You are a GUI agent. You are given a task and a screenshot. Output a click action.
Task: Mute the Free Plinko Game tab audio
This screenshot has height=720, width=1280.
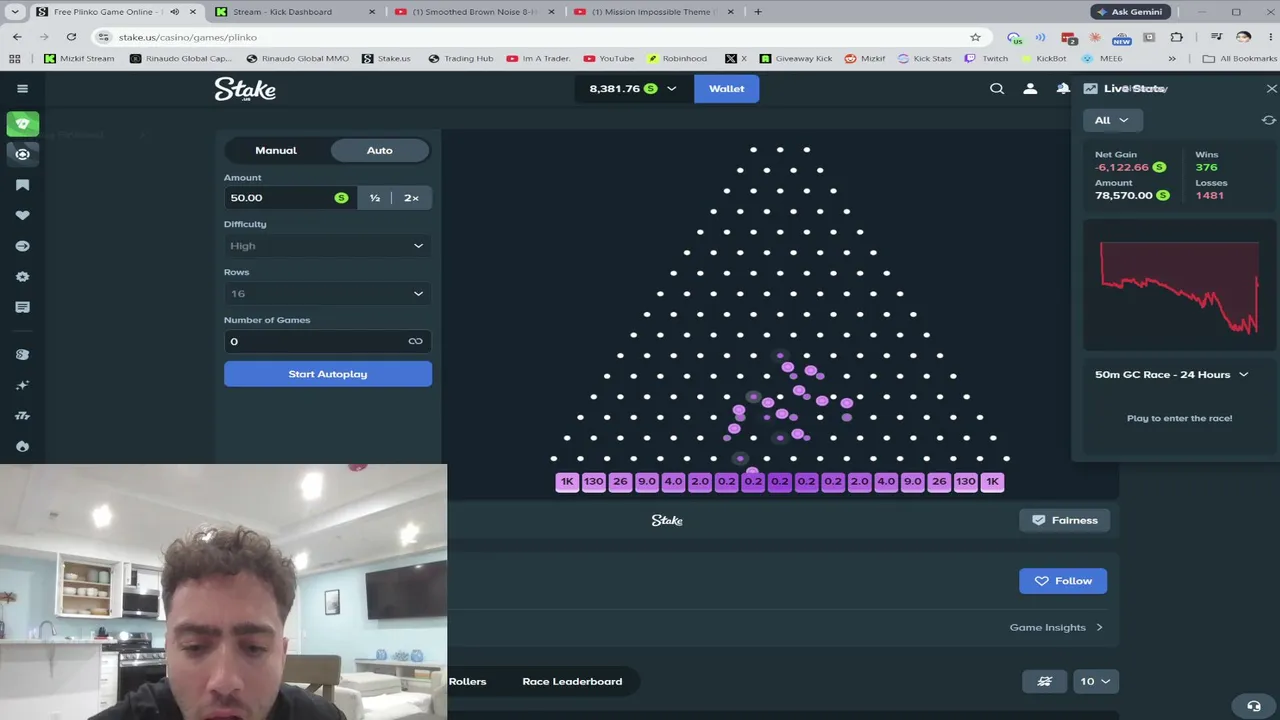coord(175,12)
